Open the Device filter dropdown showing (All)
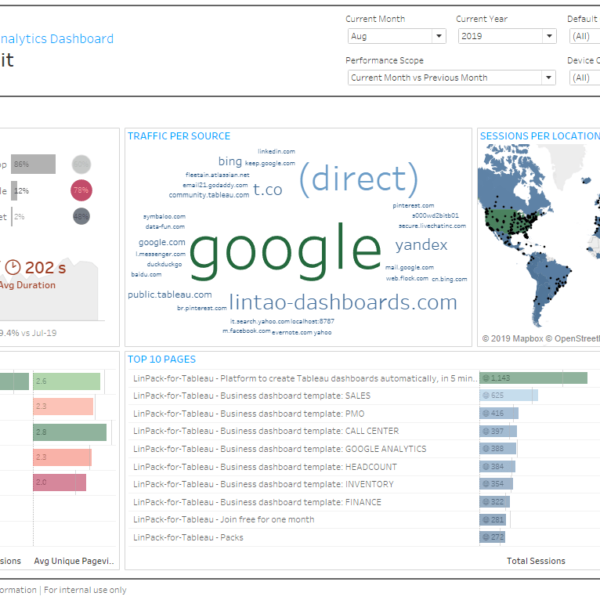This screenshot has height=600, width=600. tap(584, 78)
